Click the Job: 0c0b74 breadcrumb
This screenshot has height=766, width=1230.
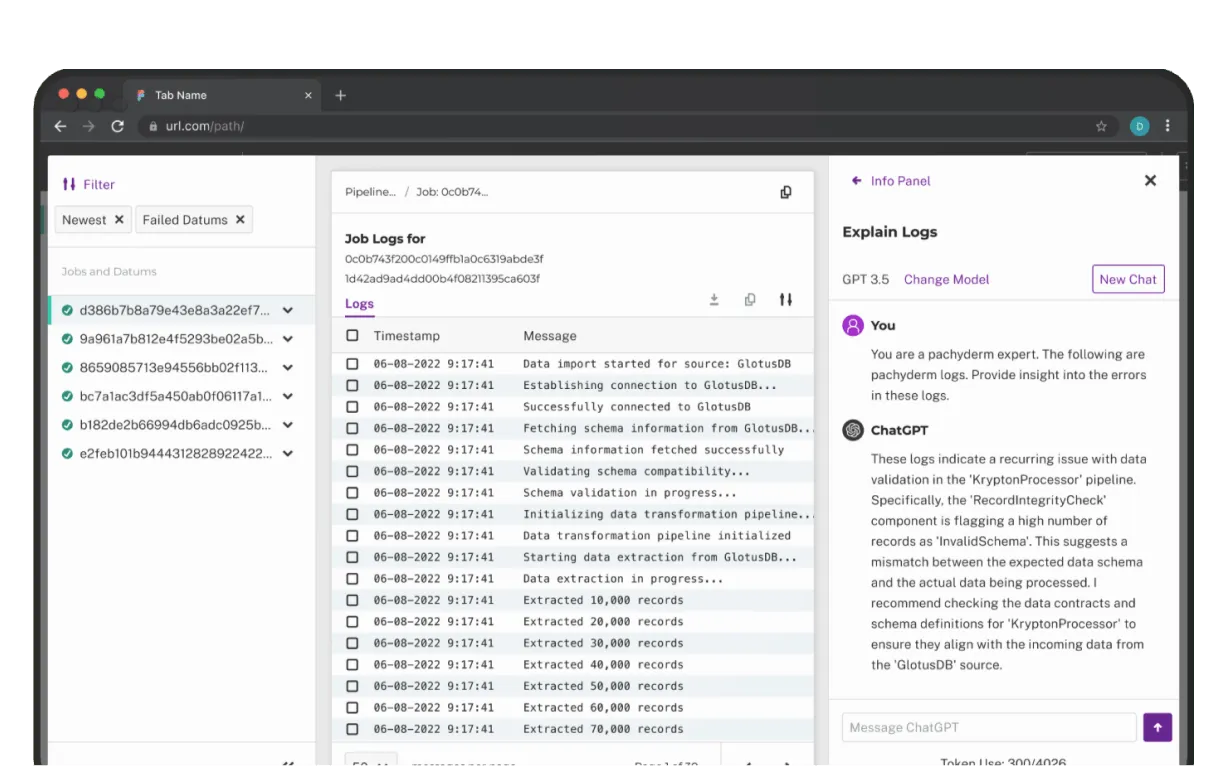pos(452,192)
